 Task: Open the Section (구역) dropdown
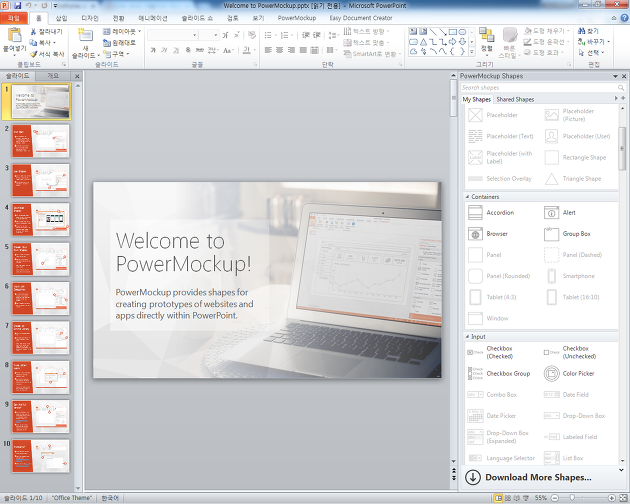coord(116,54)
